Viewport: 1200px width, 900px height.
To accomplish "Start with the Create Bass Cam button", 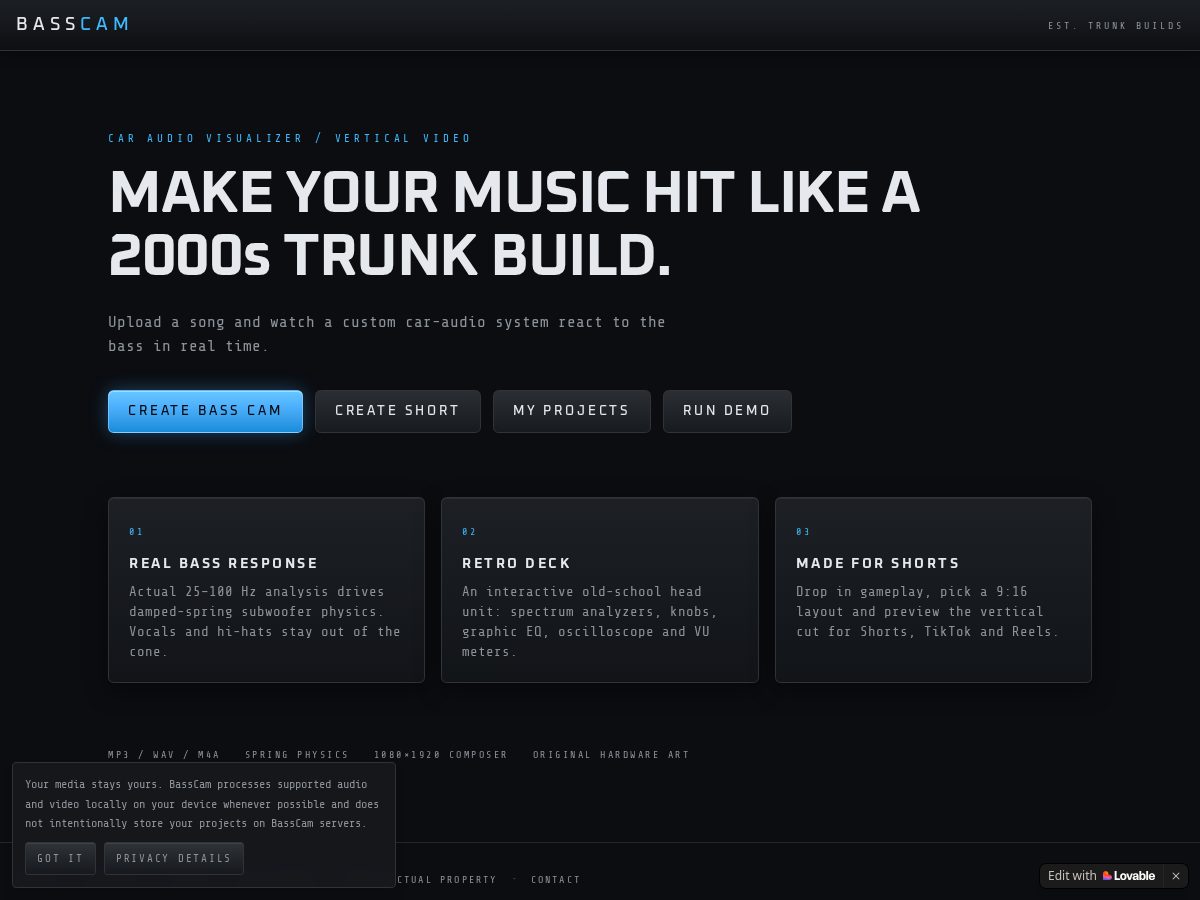I will pos(205,411).
